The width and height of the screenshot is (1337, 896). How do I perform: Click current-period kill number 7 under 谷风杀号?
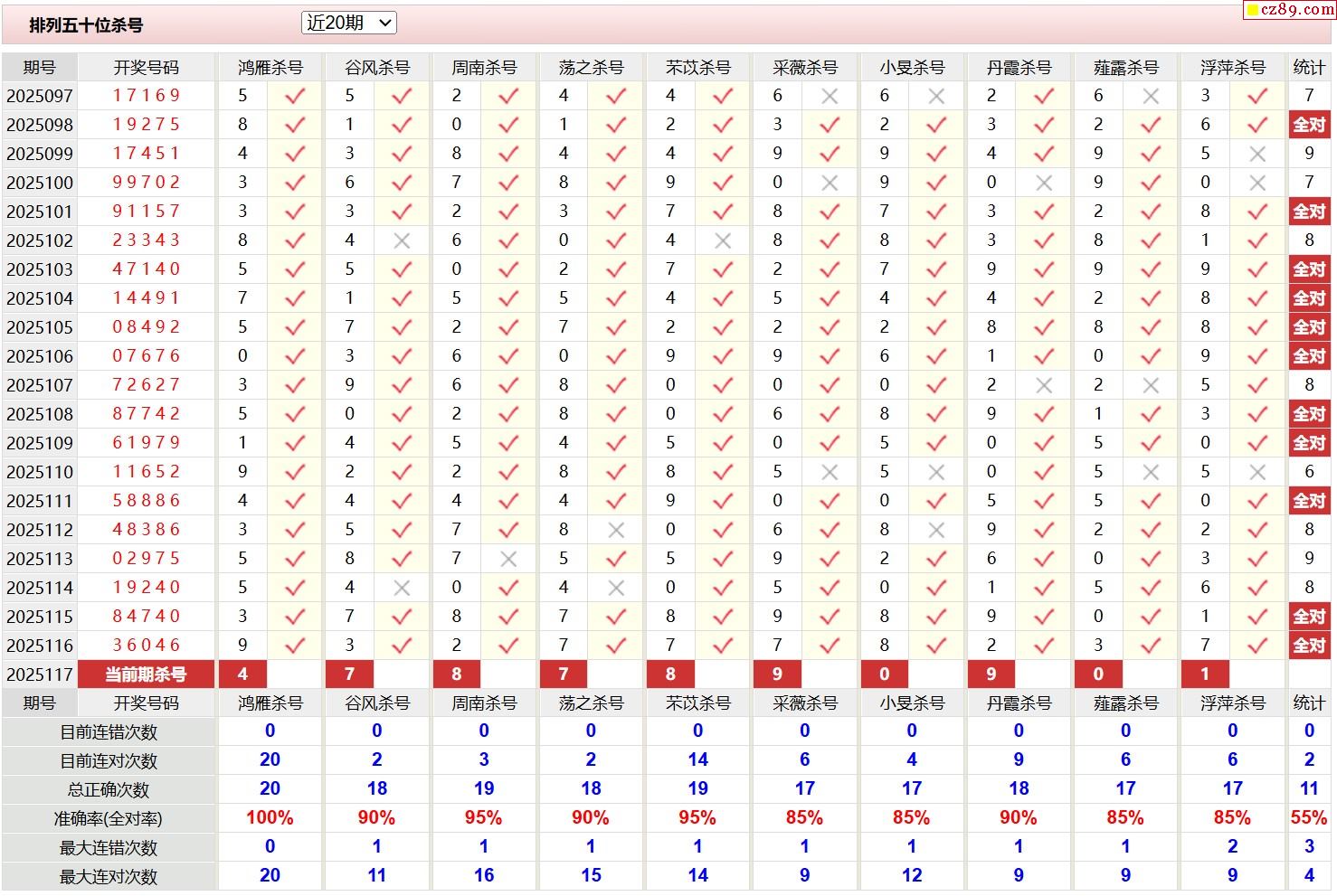pos(349,674)
